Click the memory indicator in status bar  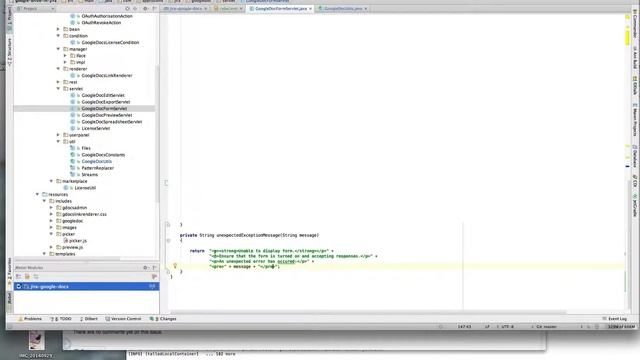pyautogui.click(x=621, y=327)
